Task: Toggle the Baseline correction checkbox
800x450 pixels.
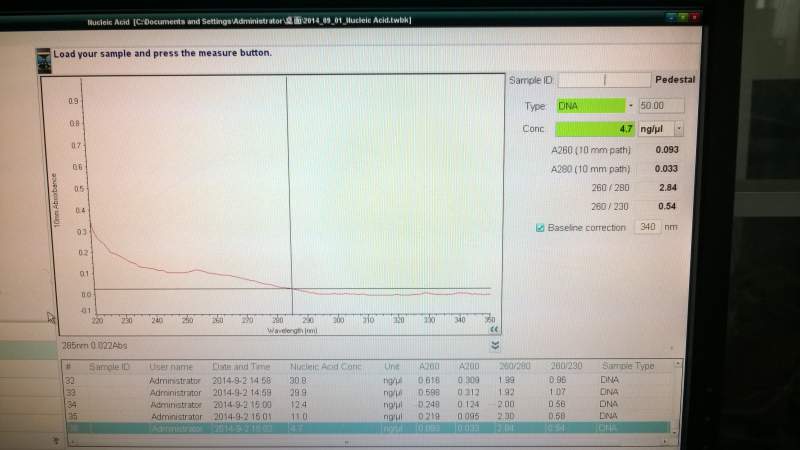Action: 540,228
